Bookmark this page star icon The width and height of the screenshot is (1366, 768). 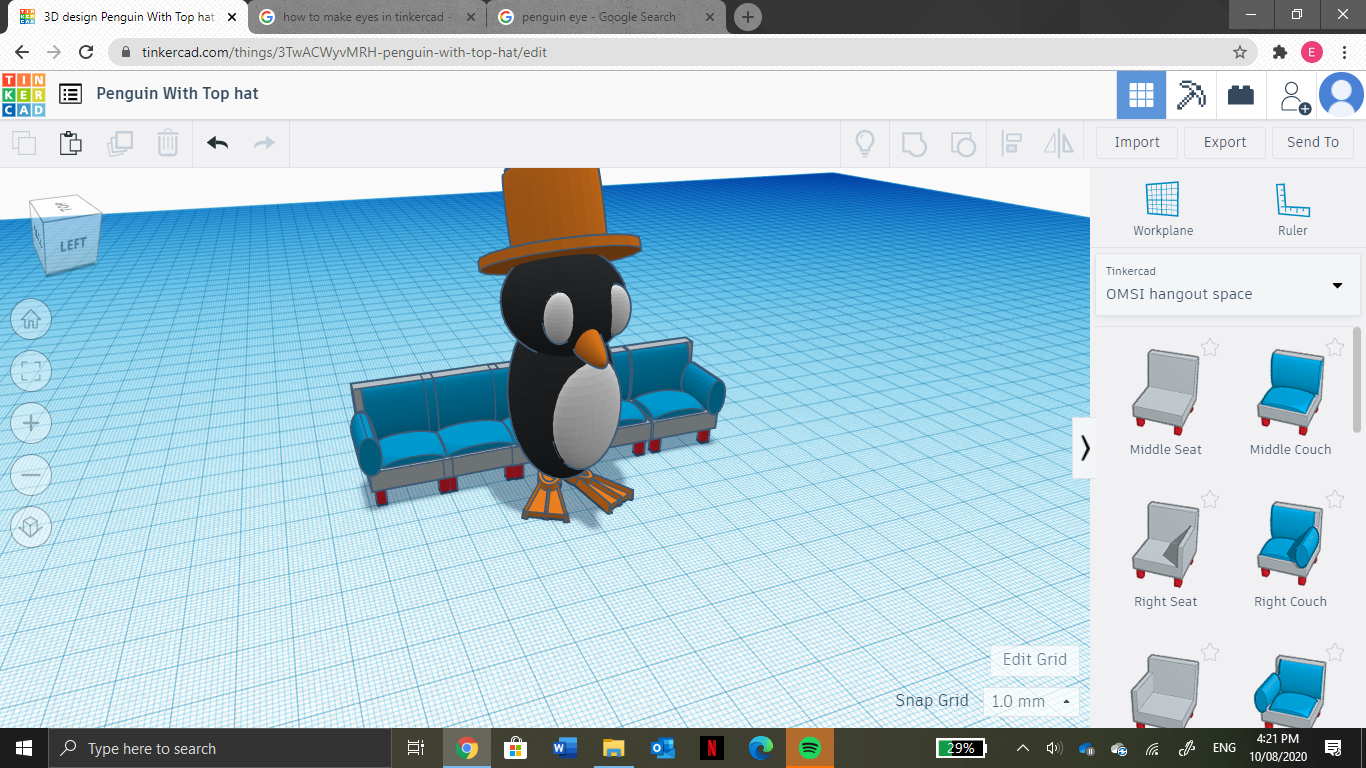click(1240, 52)
